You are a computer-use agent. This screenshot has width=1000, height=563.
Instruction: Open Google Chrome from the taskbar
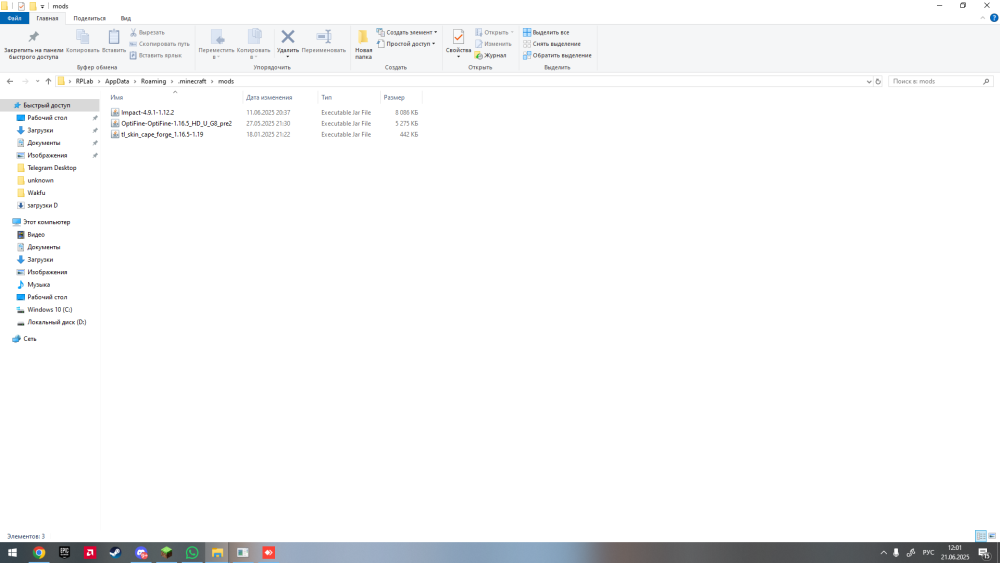click(x=39, y=553)
